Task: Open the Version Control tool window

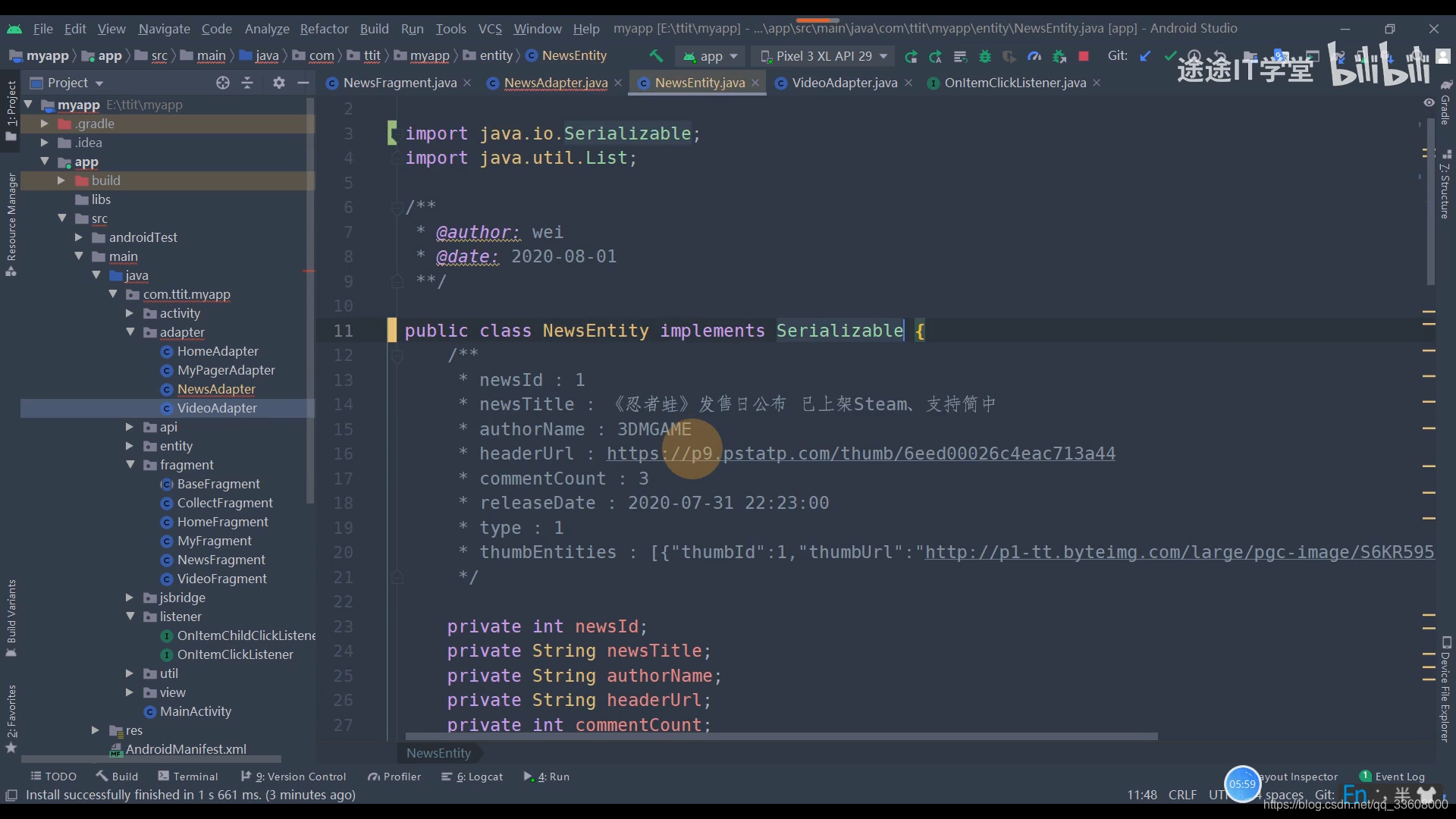Action: click(293, 777)
